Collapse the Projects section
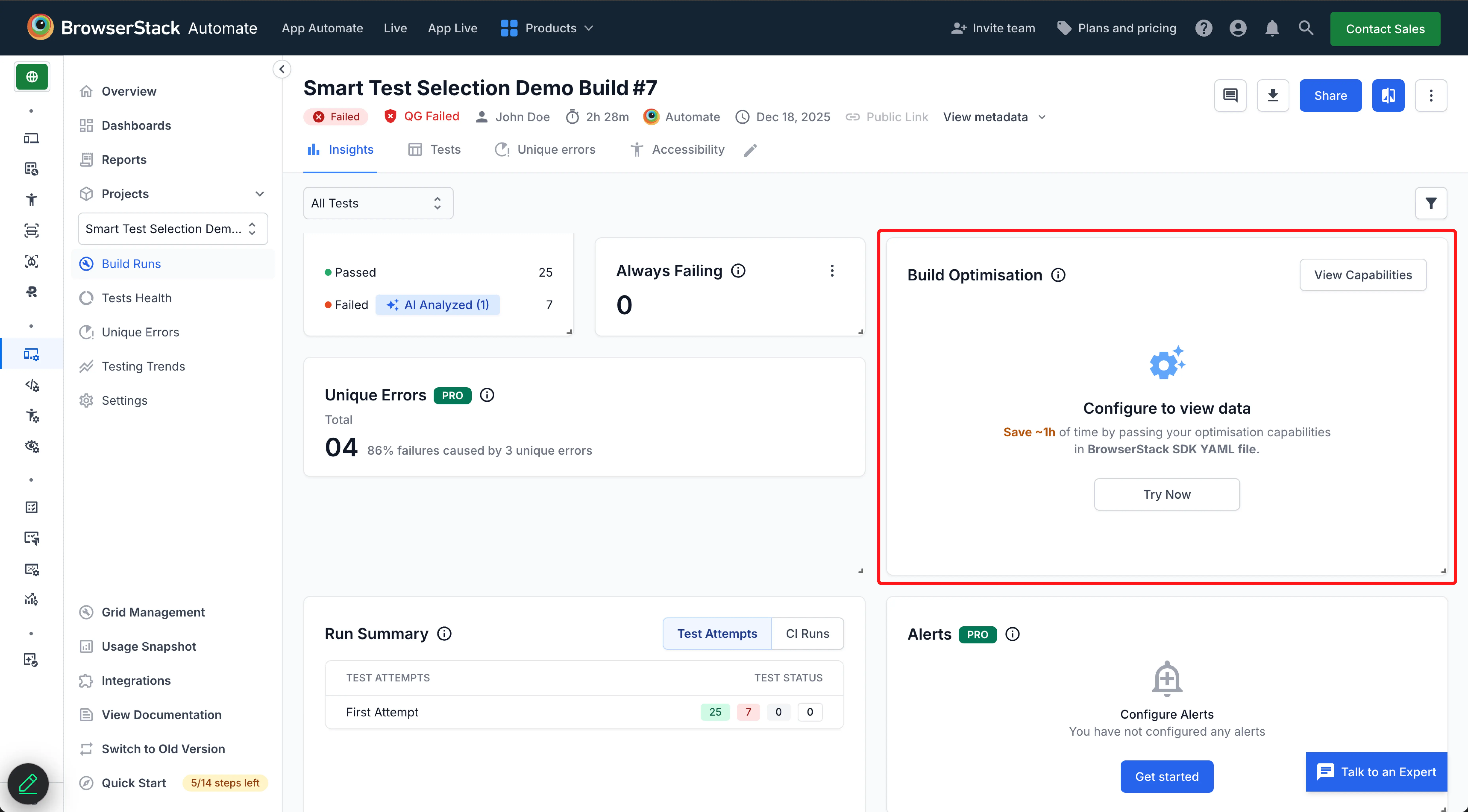This screenshot has width=1468, height=812. coord(260,194)
